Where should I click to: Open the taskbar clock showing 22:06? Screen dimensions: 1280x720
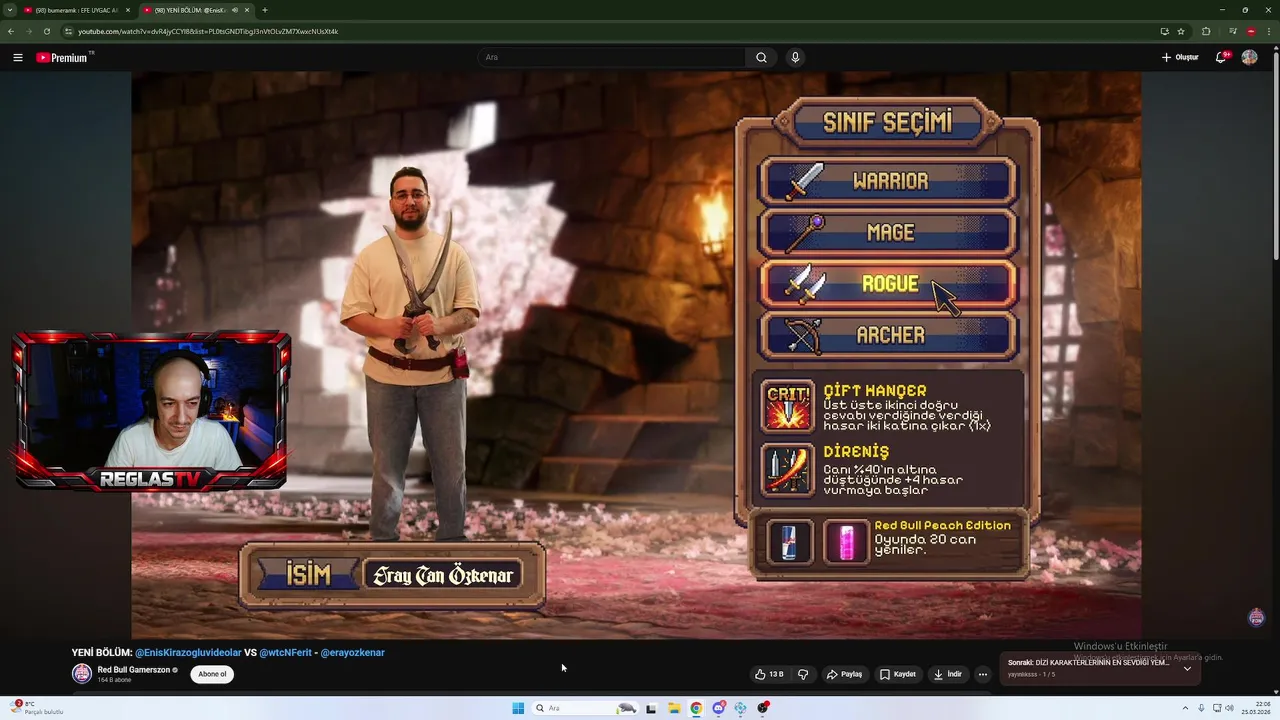point(1255,708)
